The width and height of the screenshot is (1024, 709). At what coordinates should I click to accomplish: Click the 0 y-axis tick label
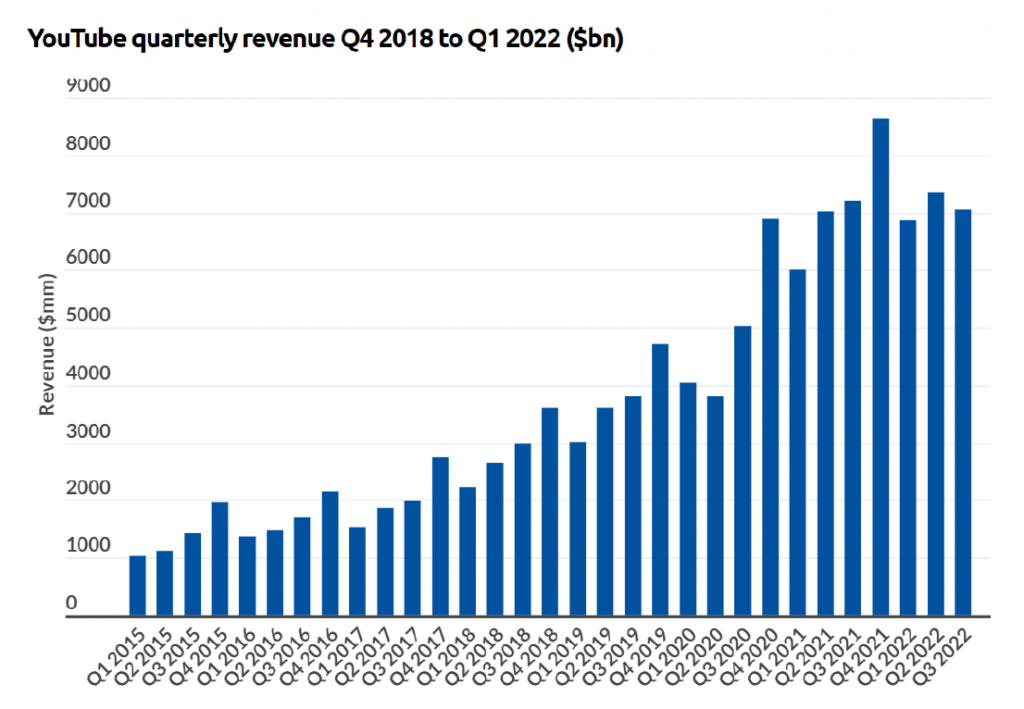click(x=71, y=602)
